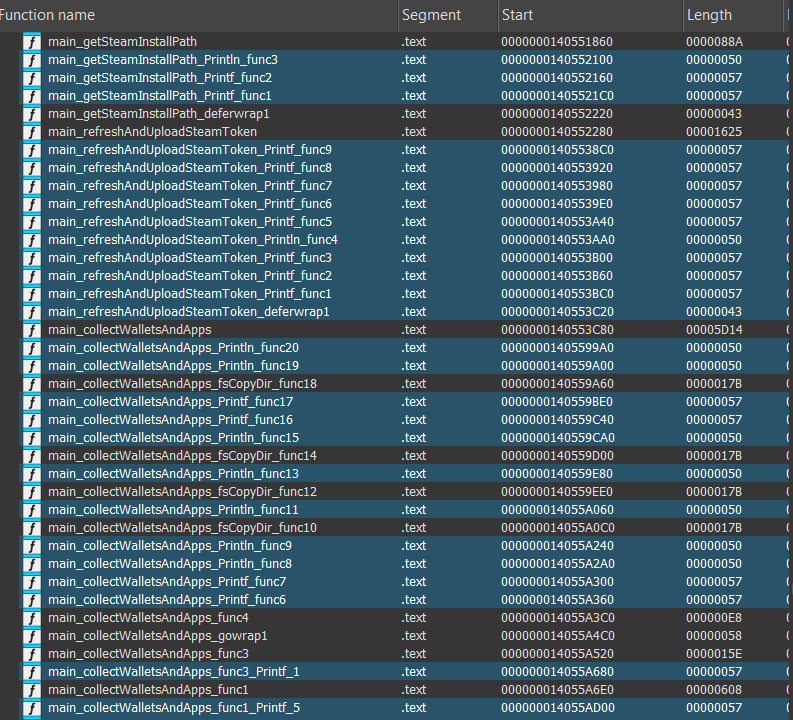Click start address 000000014055A3C0
Image resolution: width=793 pixels, height=720 pixels.
pyautogui.click(x=557, y=618)
